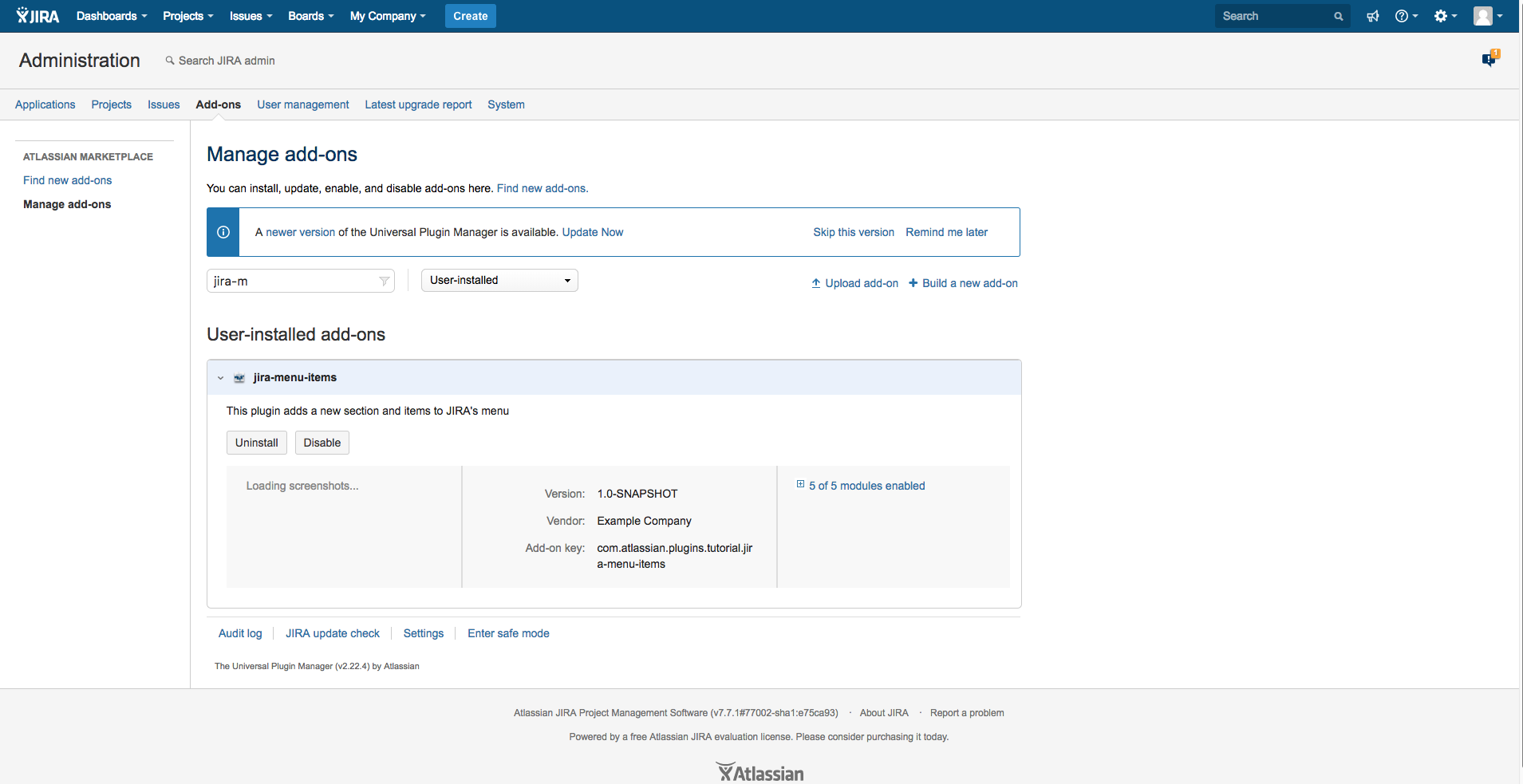Click JIRA update check link
This screenshot has width=1523, height=784.
pyautogui.click(x=333, y=633)
